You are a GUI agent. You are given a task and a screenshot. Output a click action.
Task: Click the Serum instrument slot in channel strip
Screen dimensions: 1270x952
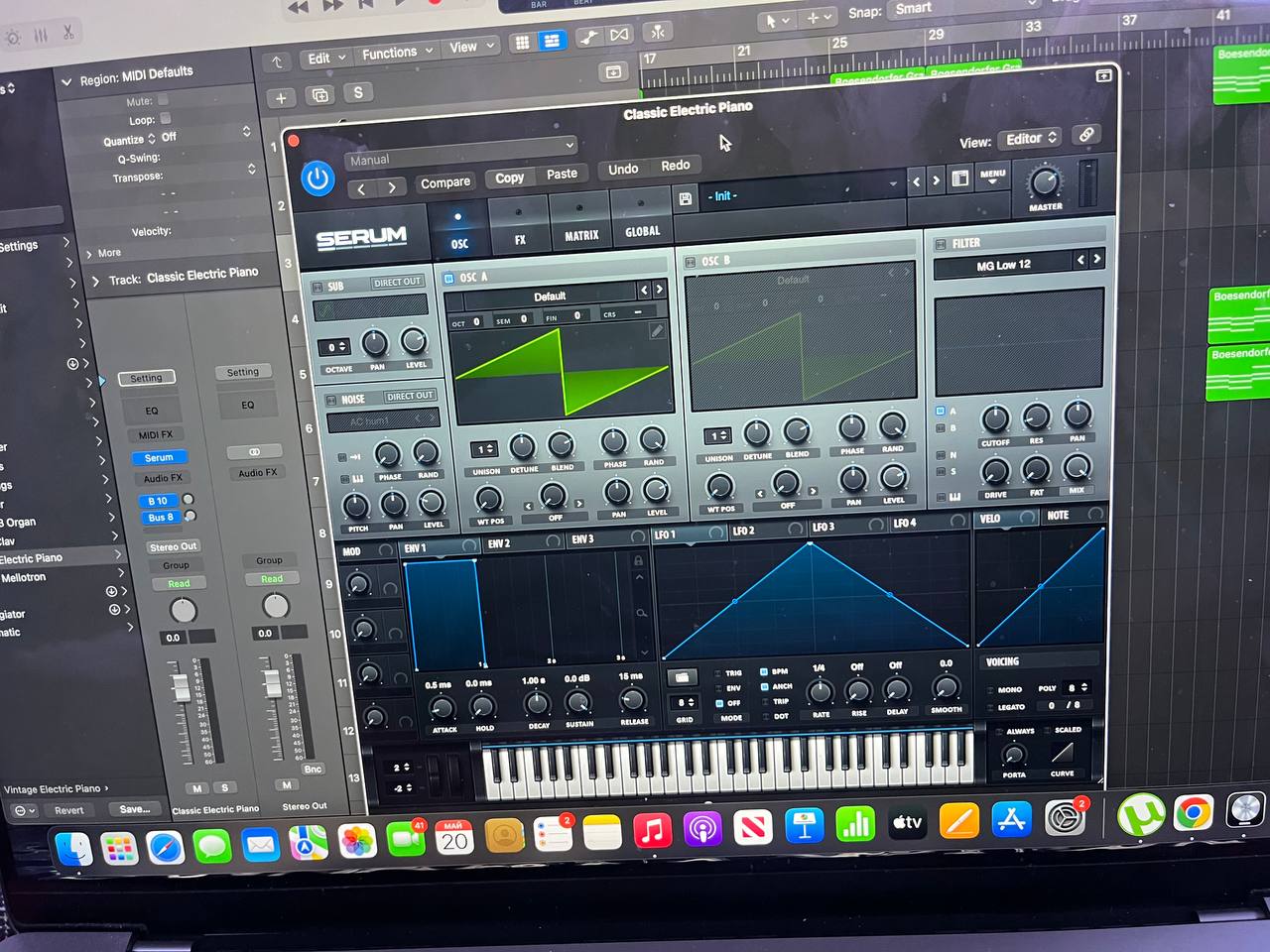click(x=159, y=458)
